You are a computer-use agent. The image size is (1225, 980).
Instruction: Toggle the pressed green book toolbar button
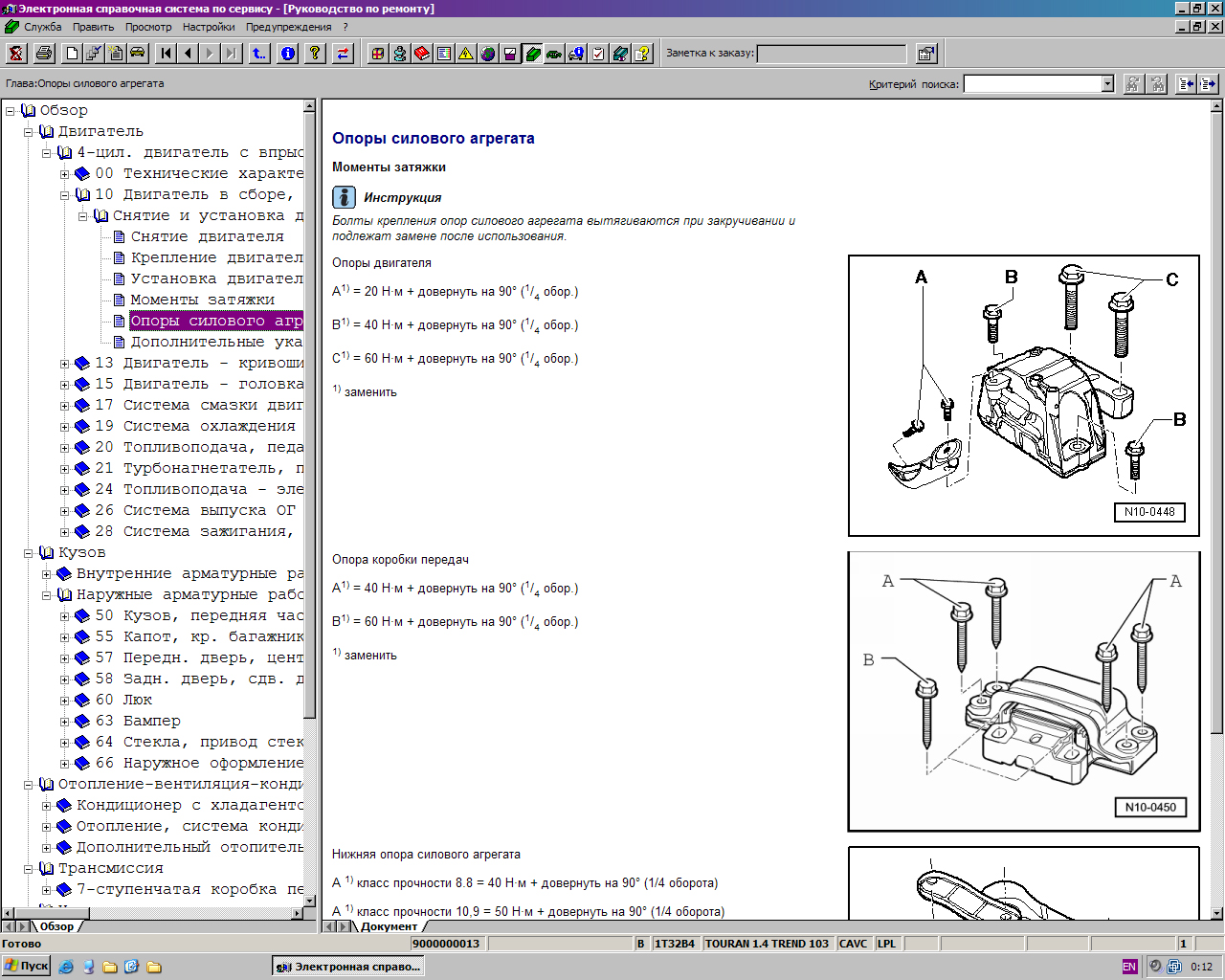click(533, 54)
